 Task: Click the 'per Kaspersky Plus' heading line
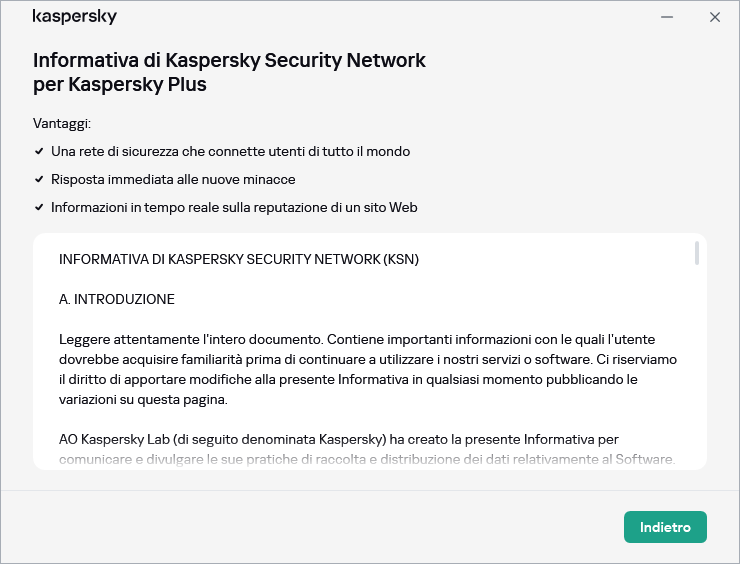pyautogui.click(x=120, y=84)
